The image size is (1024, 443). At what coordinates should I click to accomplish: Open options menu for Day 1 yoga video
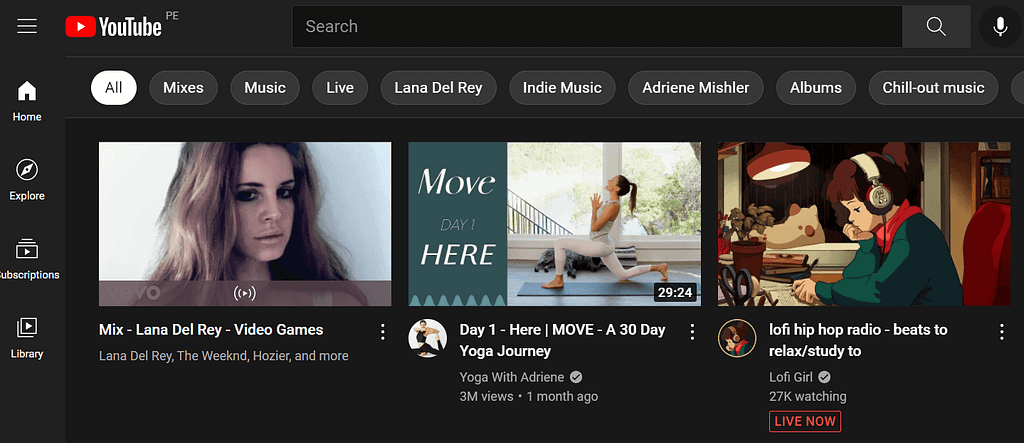coord(692,332)
